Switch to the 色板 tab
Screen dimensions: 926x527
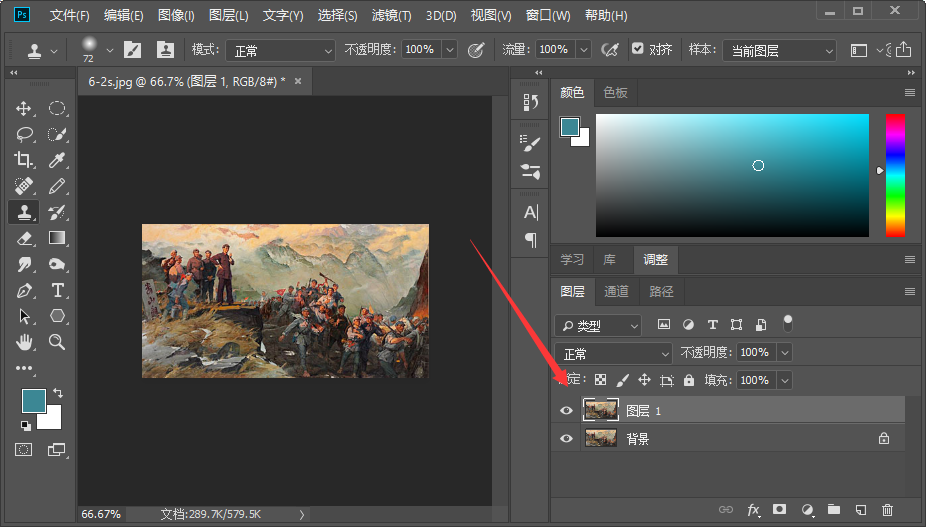[x=615, y=92]
